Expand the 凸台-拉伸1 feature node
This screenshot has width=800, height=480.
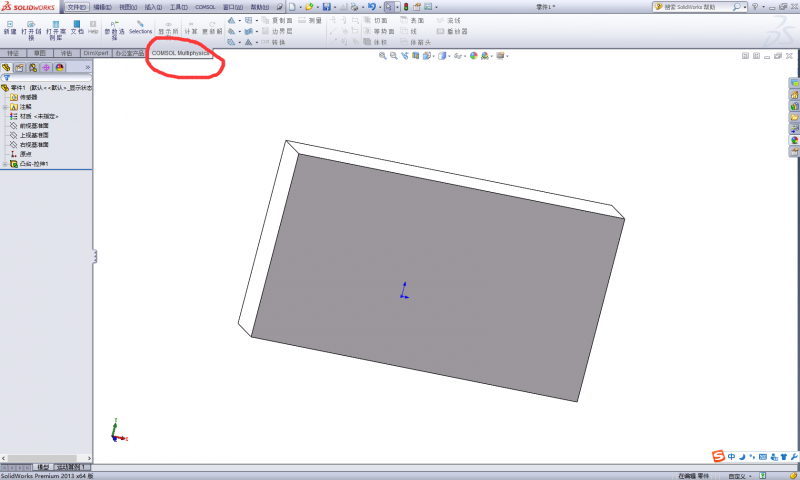[5, 164]
